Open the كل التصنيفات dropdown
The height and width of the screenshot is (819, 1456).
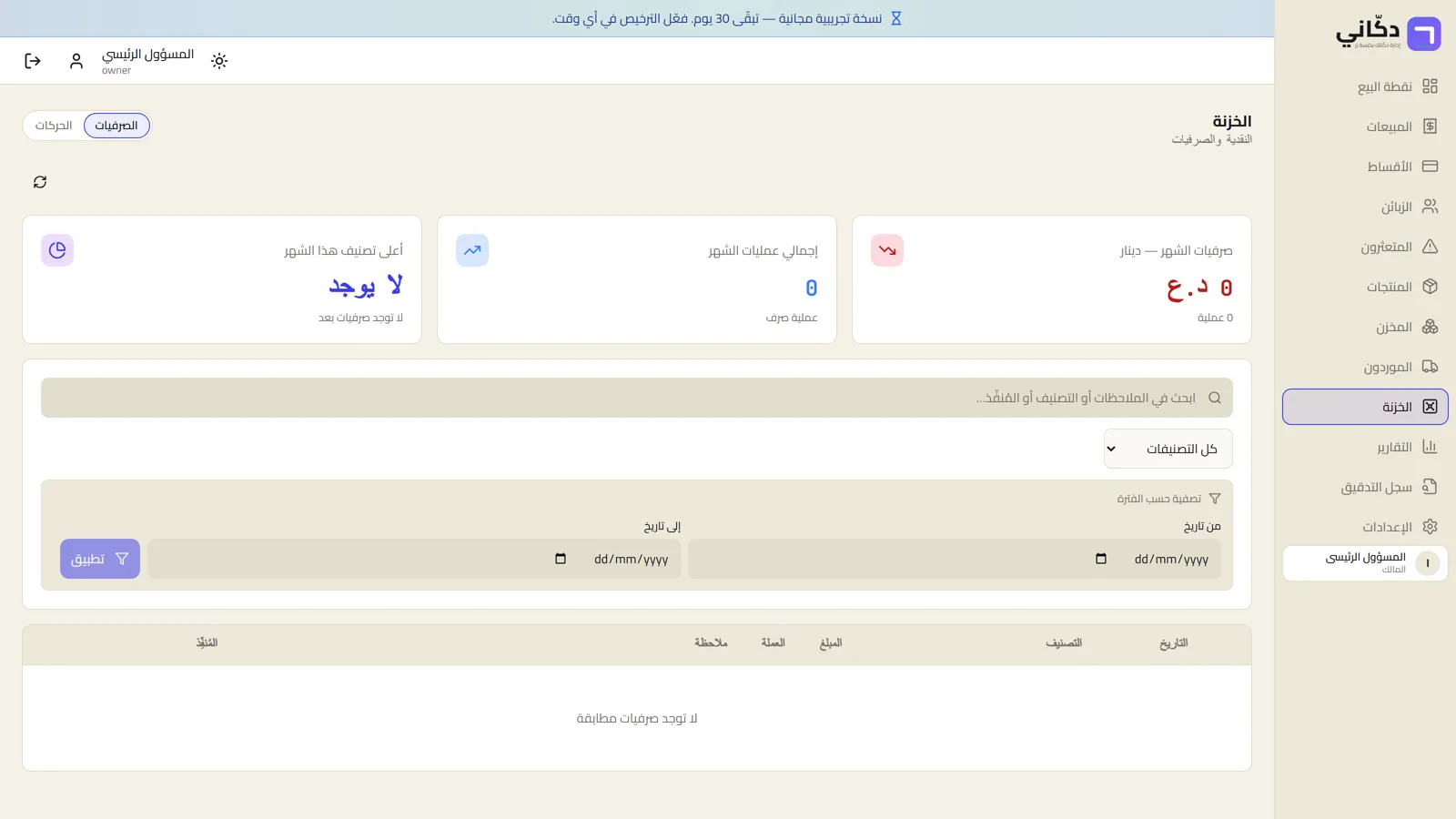[x=1168, y=449]
